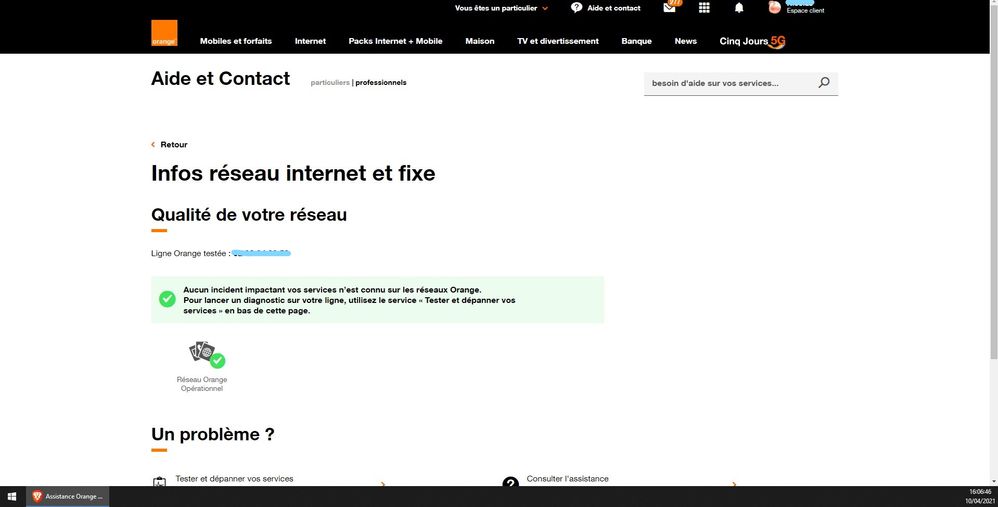
Task: Click the arrow next to Tester et dépanner
Action: pos(383,485)
